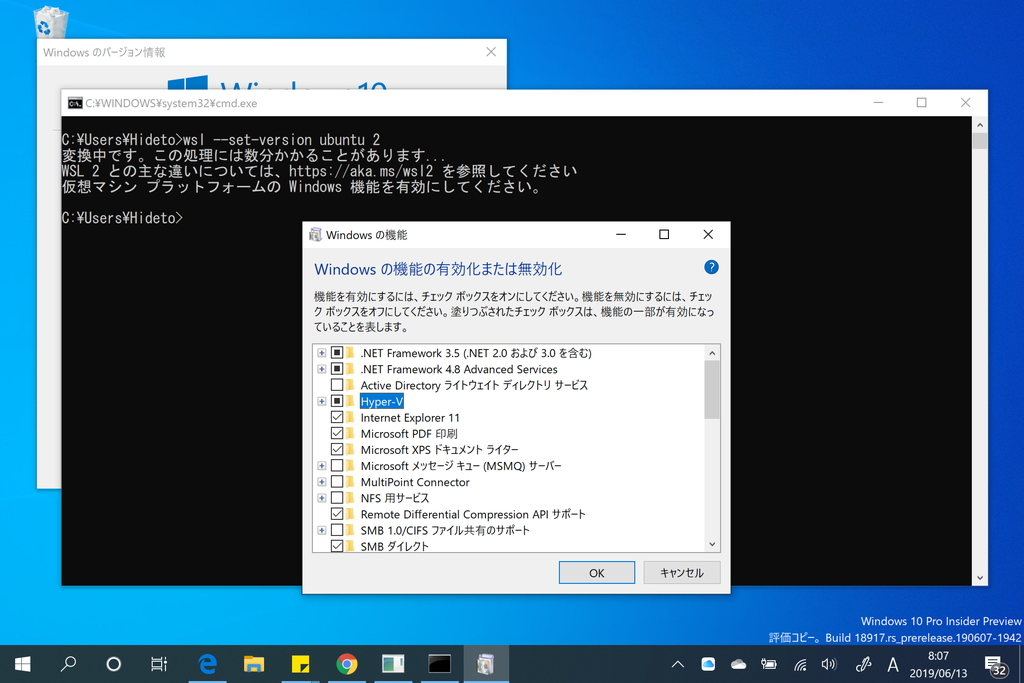Confirm feature changes with the OK button

coord(596,572)
